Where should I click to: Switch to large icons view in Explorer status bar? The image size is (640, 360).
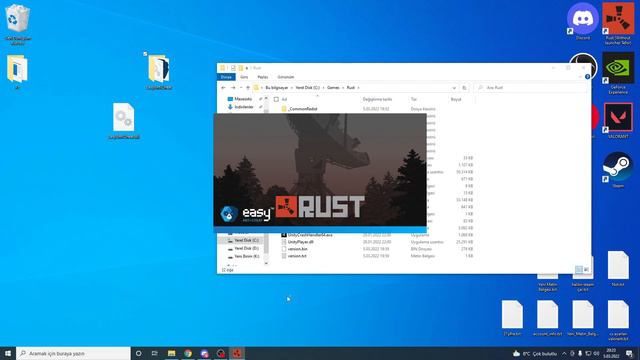pyautogui.click(x=586, y=269)
